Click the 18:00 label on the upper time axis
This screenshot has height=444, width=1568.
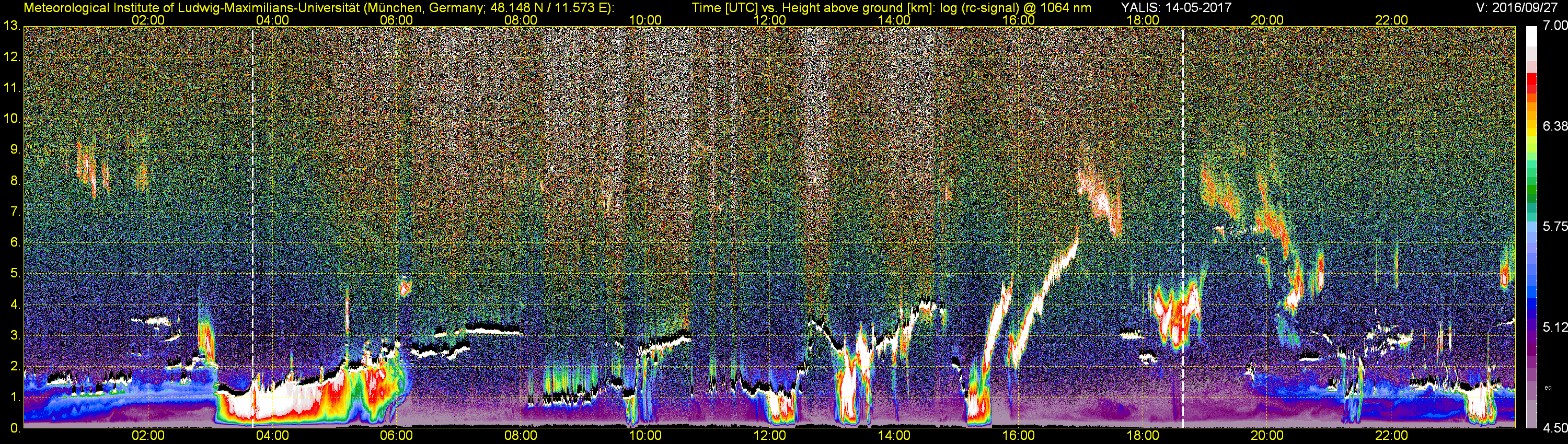point(1143,20)
